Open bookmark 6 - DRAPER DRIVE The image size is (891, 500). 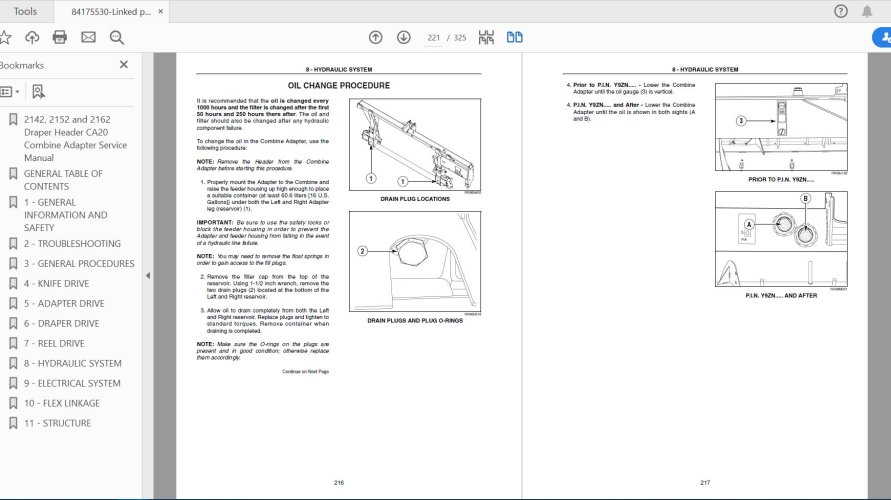pyautogui.click(x=61, y=323)
